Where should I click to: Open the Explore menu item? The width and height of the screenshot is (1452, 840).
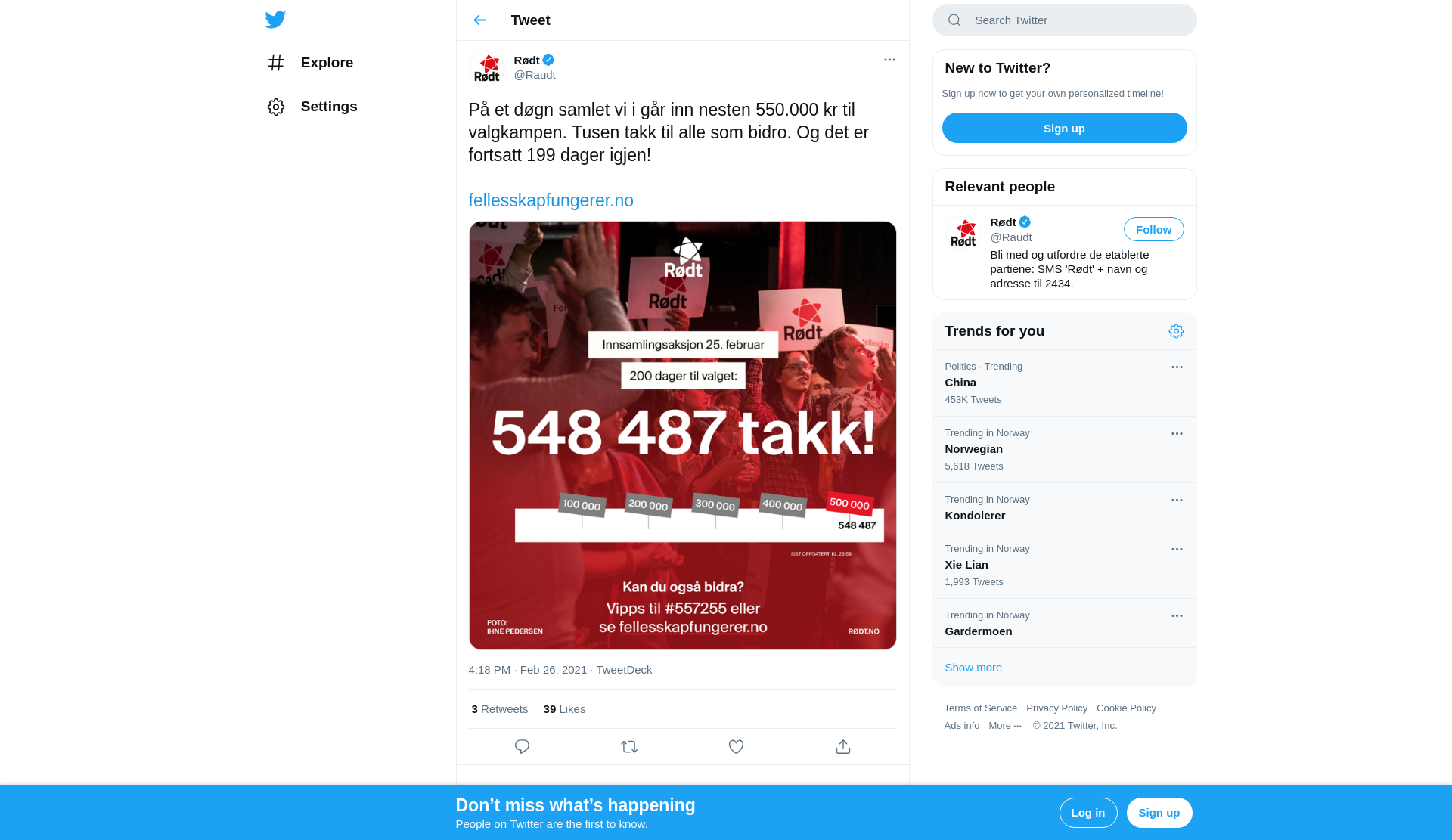(311, 63)
